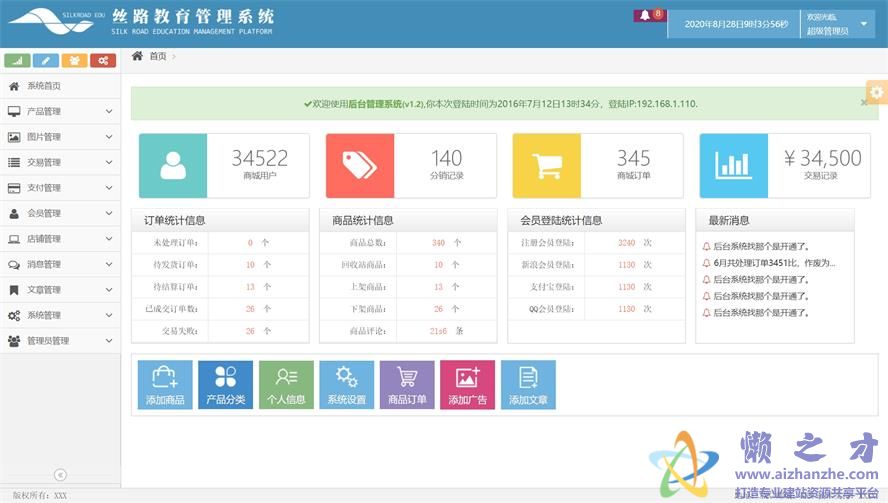Click the laptop icon beside 店铺管理

(14, 239)
